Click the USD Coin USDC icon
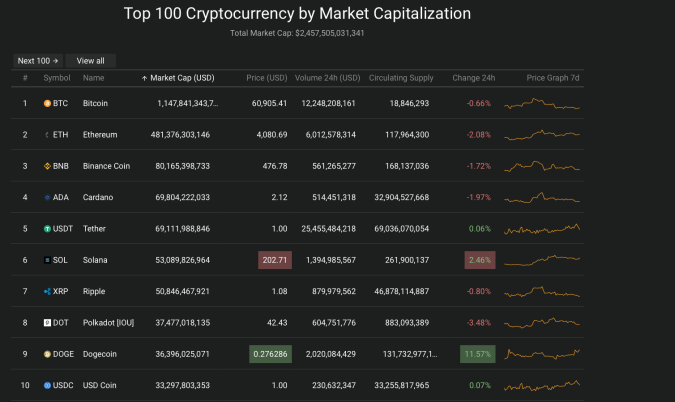This screenshot has width=675, height=402. (x=47, y=385)
